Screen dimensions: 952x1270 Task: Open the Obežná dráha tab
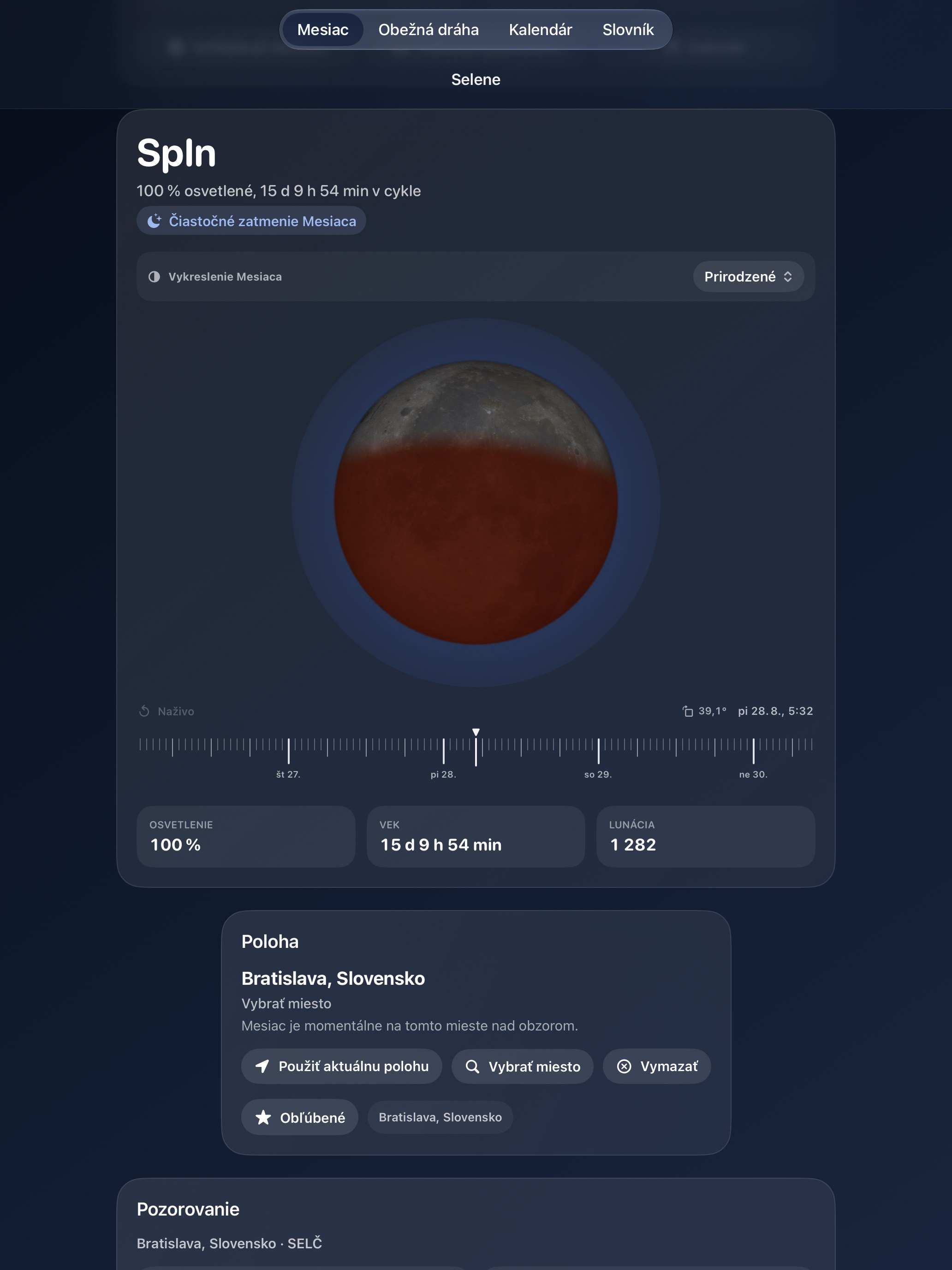[x=428, y=30]
